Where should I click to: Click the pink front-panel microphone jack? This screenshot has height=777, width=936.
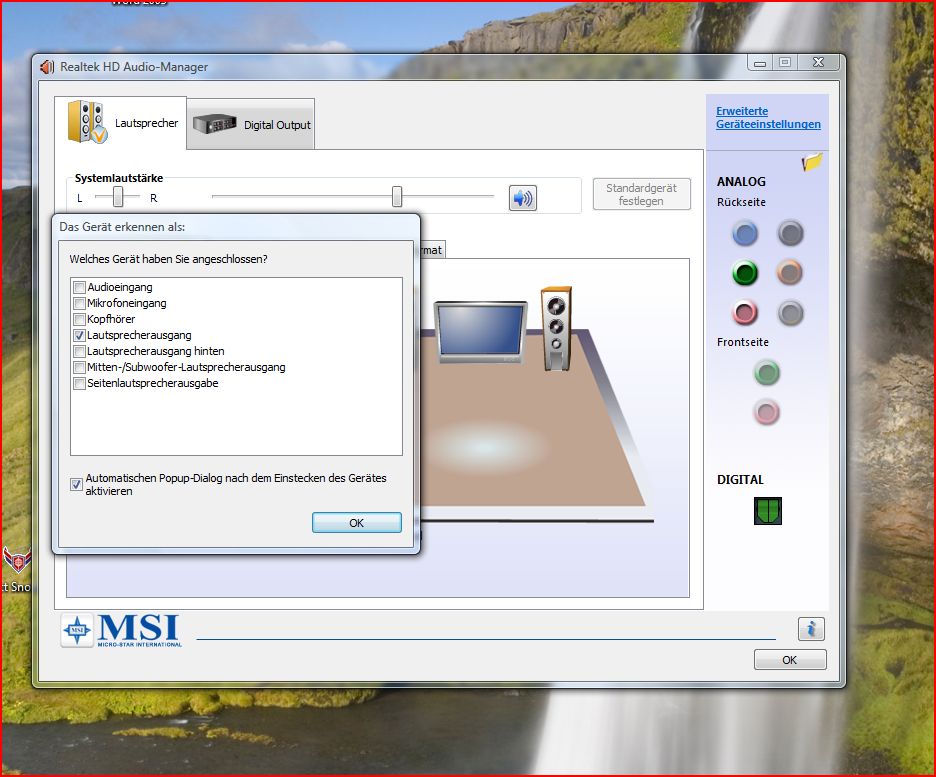(x=767, y=412)
